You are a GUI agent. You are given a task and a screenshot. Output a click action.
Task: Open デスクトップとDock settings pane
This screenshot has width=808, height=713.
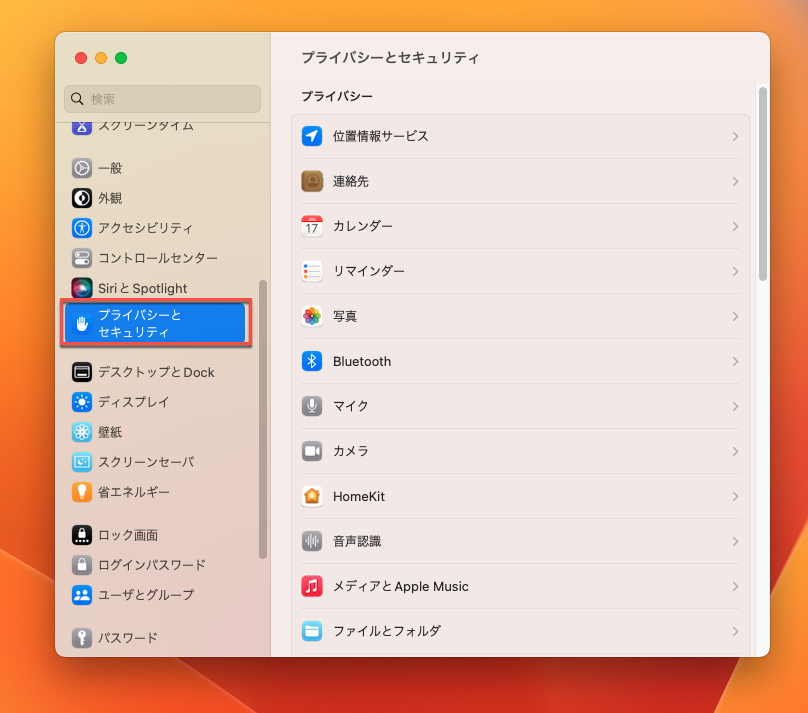click(155, 372)
